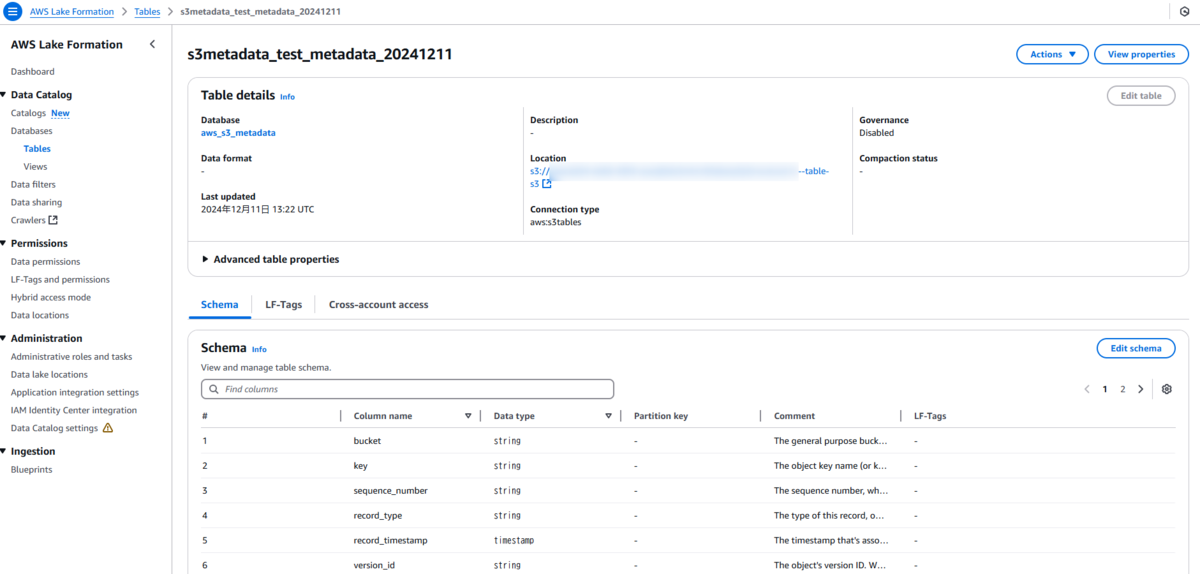Screen dimensions: 1200x574
Task: Open Data sharing in the sidebar
Action: (36, 202)
